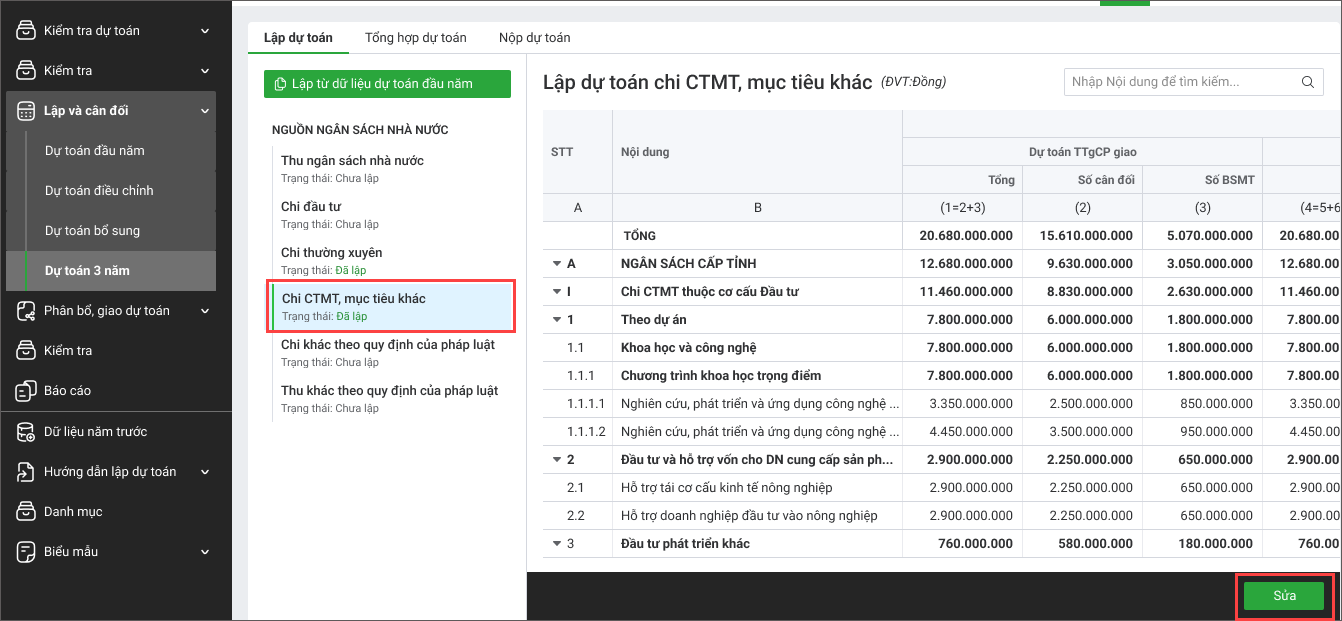Switch to the Tổng hợp dự toán tab
Image resolution: width=1342 pixels, height=621 pixels.
coord(415,38)
